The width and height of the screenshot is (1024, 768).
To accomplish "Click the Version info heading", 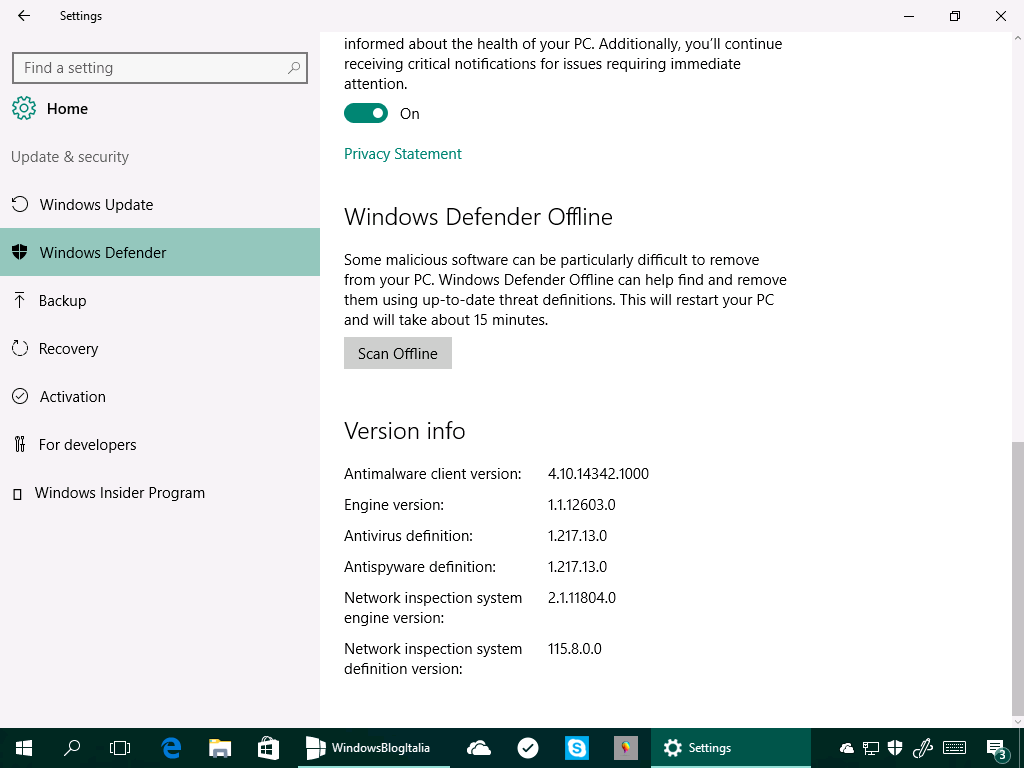I will coord(405,431).
